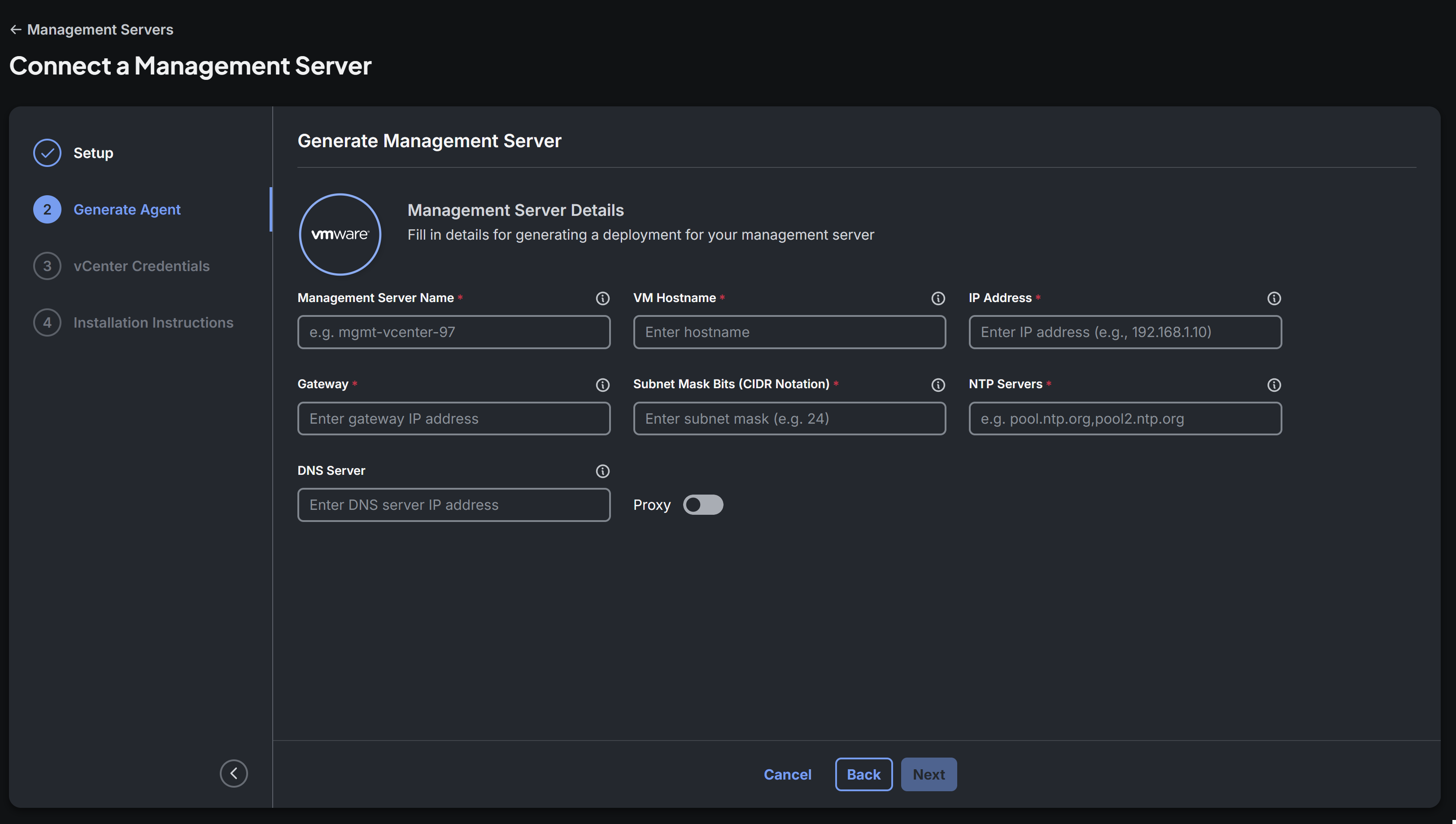Focus the DNS Server input field
The height and width of the screenshot is (824, 1456).
453,505
